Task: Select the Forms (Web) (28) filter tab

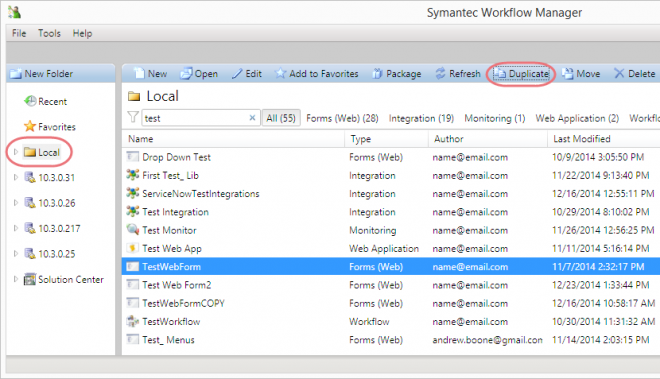Action: [342, 118]
